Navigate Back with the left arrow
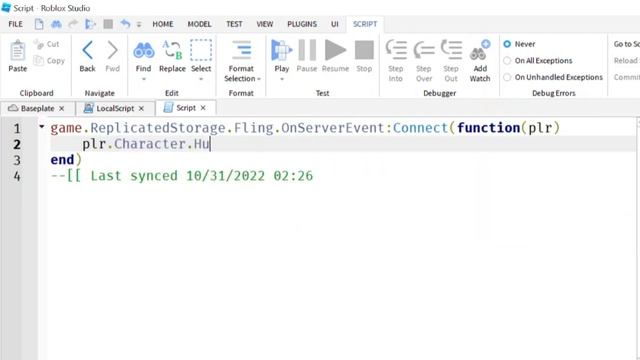Screen dimensions: 640x360 (87, 50)
